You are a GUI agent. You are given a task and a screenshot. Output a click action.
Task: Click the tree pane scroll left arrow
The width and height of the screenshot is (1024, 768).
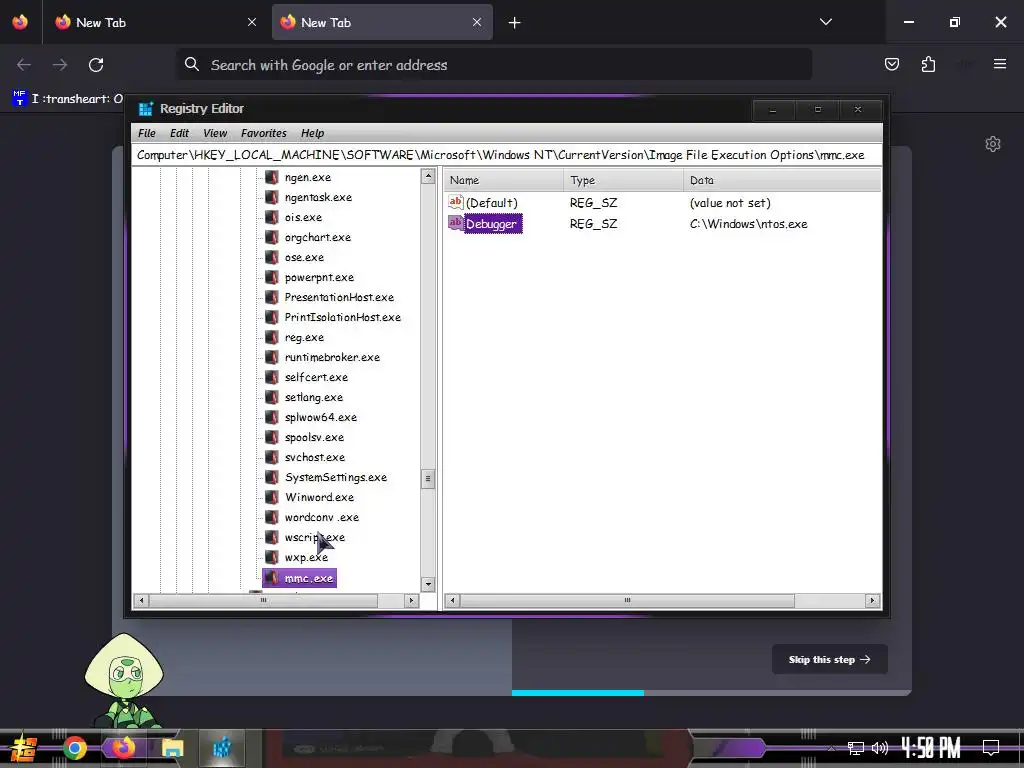pyautogui.click(x=141, y=600)
